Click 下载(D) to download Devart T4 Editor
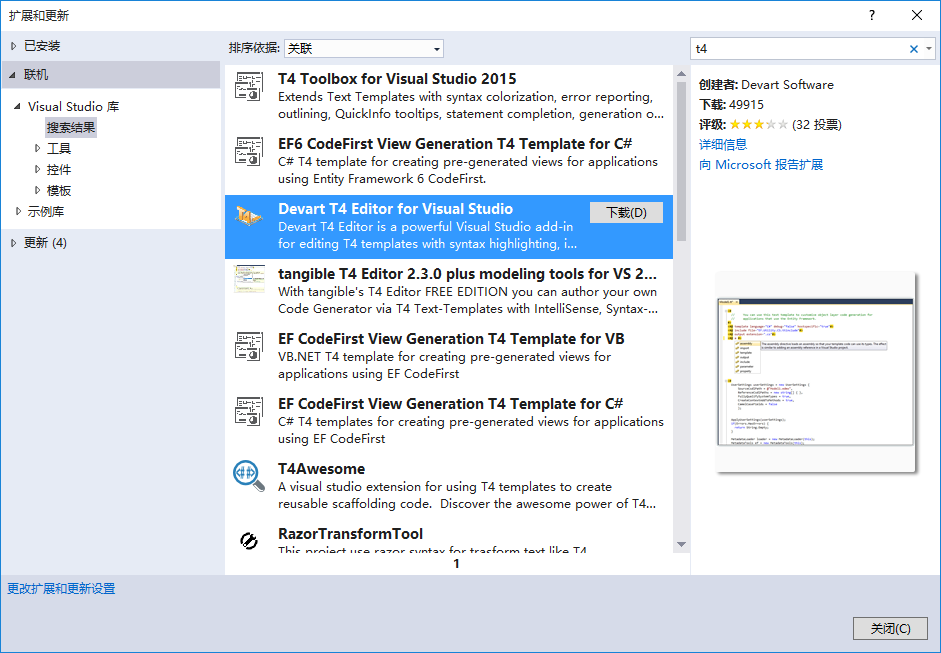The height and width of the screenshot is (653, 941). [x=626, y=212]
